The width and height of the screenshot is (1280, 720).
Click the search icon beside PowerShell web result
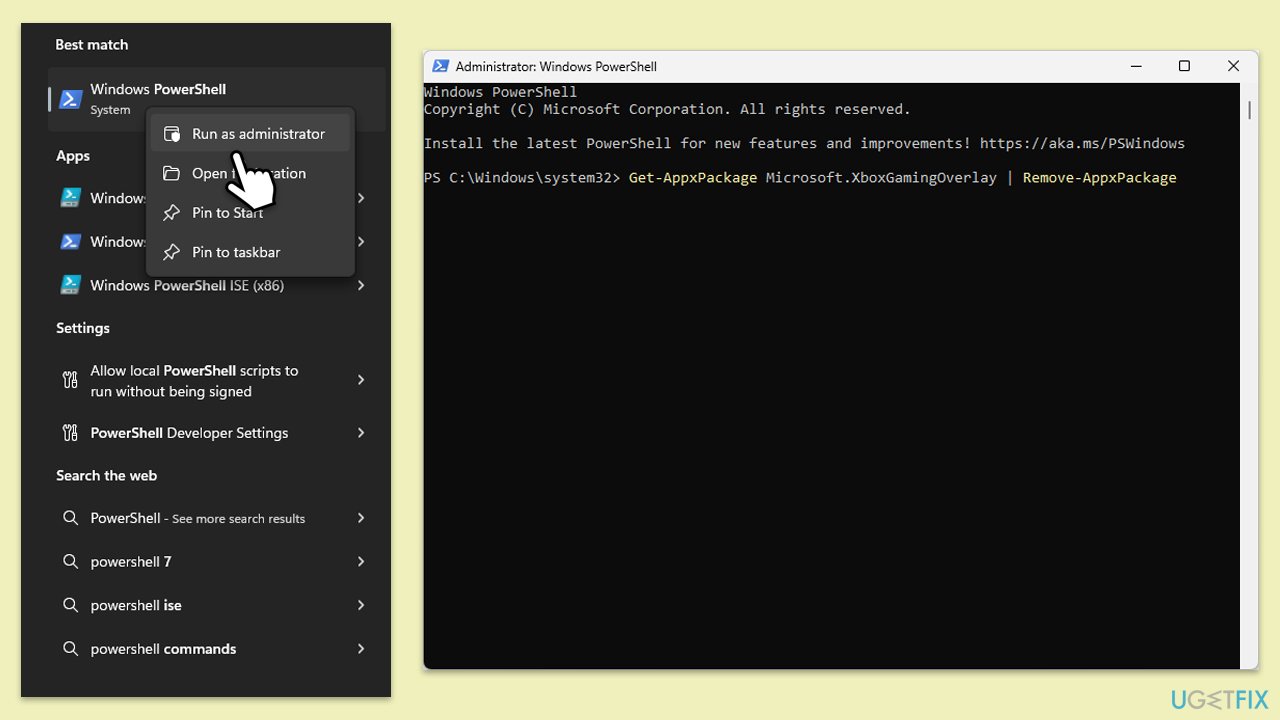pyautogui.click(x=70, y=518)
